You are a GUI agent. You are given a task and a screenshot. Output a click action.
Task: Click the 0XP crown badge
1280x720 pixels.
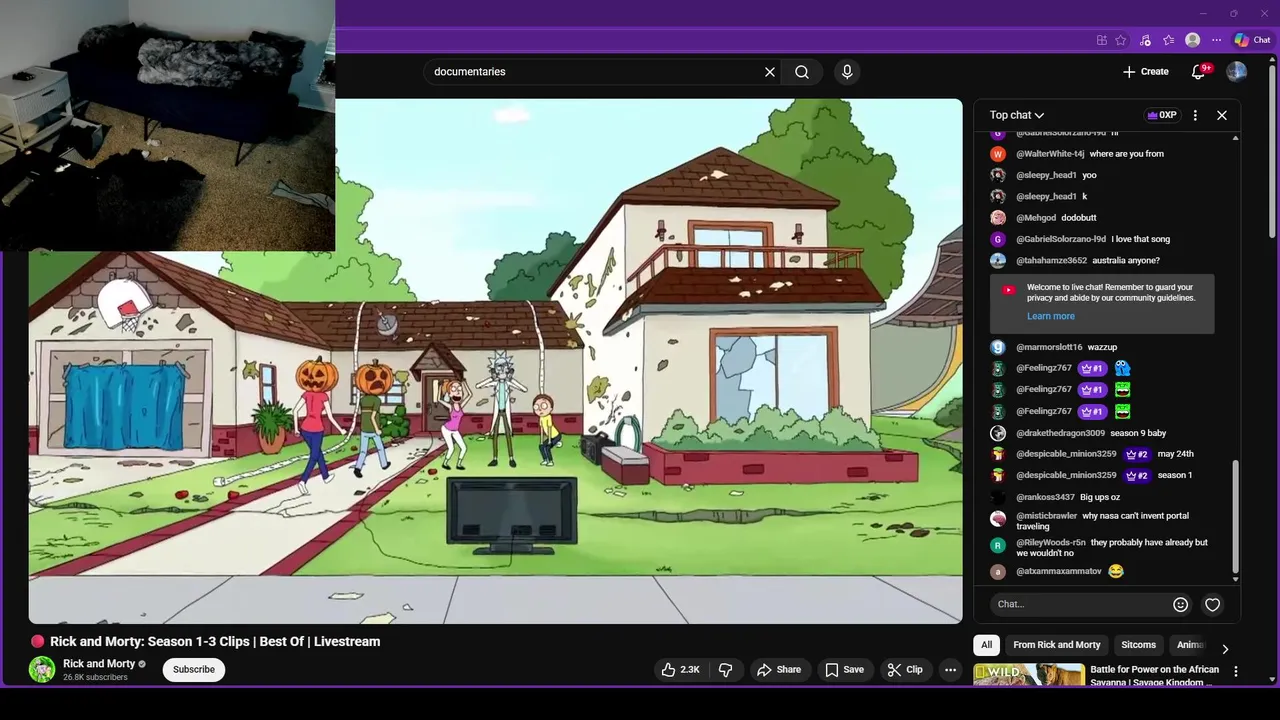click(x=1162, y=115)
